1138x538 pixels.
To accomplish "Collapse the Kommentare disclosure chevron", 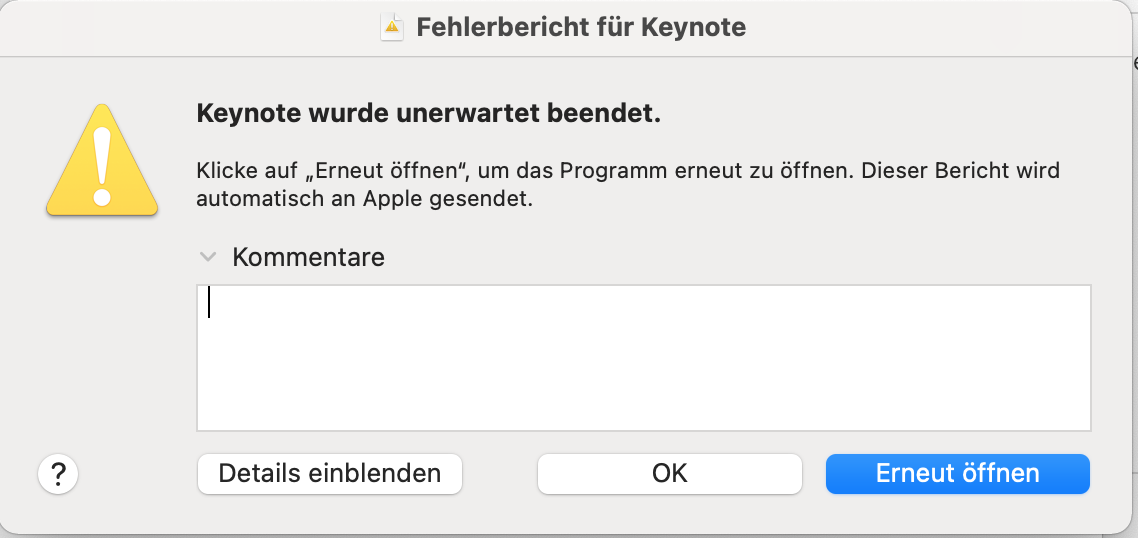I will 208,257.
